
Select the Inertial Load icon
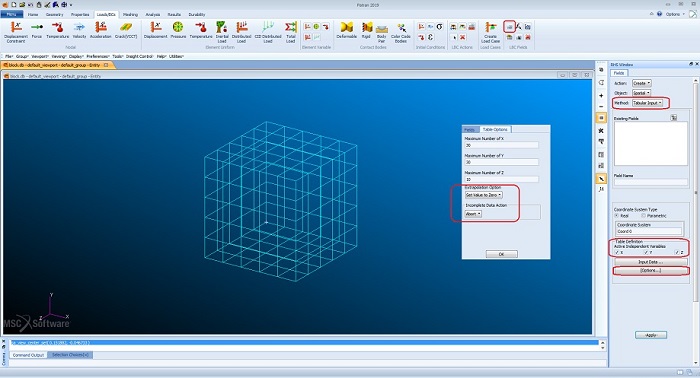[222, 32]
